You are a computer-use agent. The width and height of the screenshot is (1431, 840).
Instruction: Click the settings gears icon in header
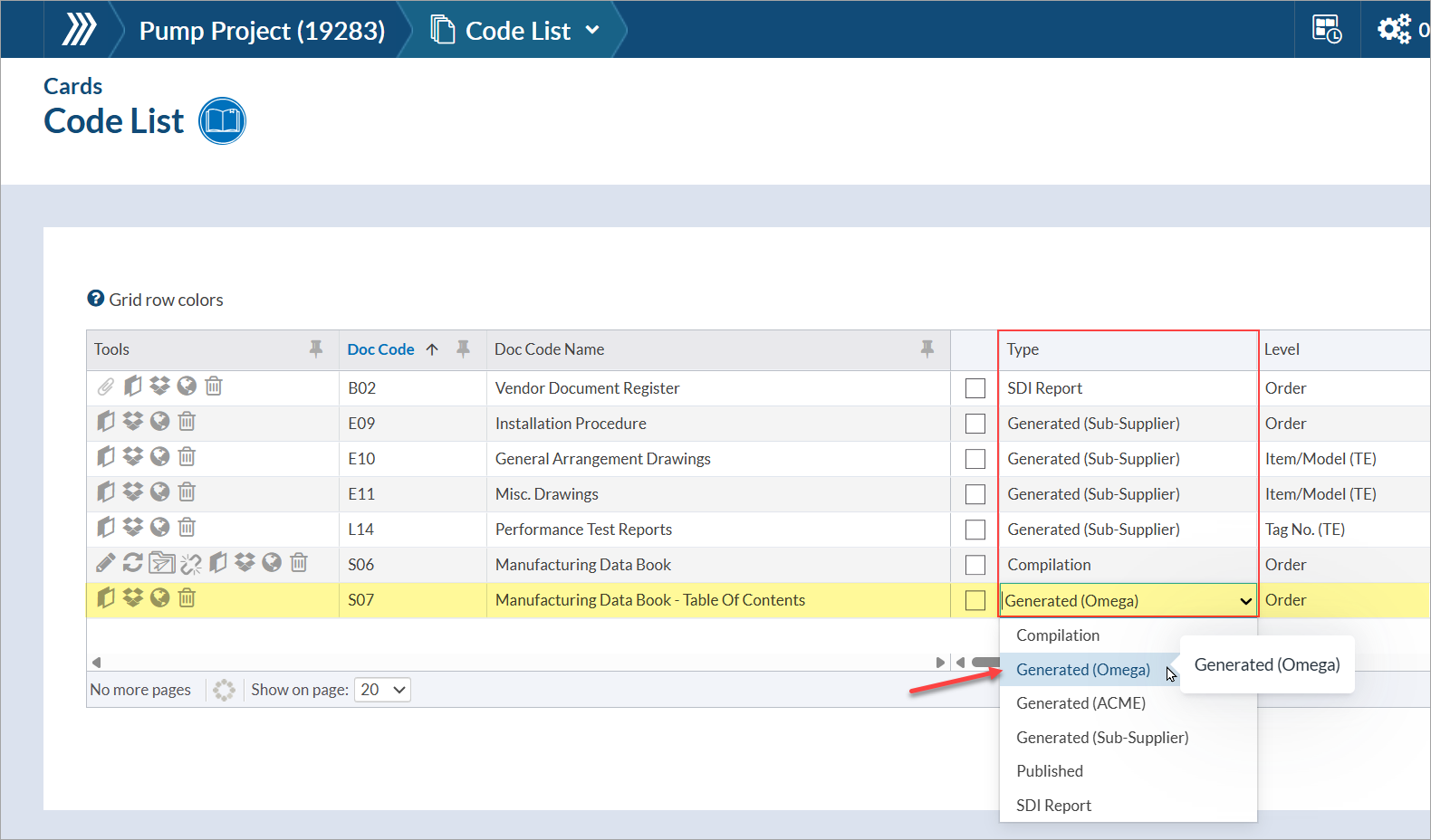1394,29
